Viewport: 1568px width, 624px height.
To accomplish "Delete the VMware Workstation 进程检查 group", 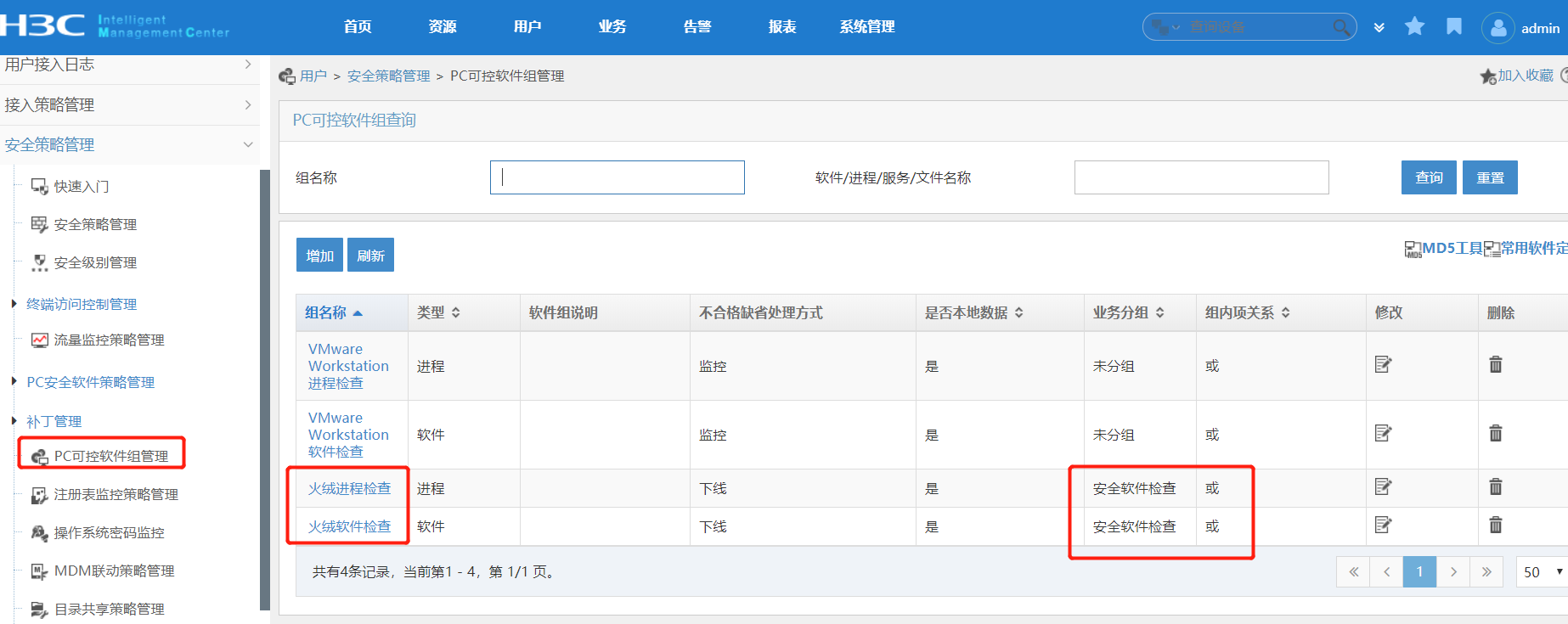I will pyautogui.click(x=1496, y=364).
